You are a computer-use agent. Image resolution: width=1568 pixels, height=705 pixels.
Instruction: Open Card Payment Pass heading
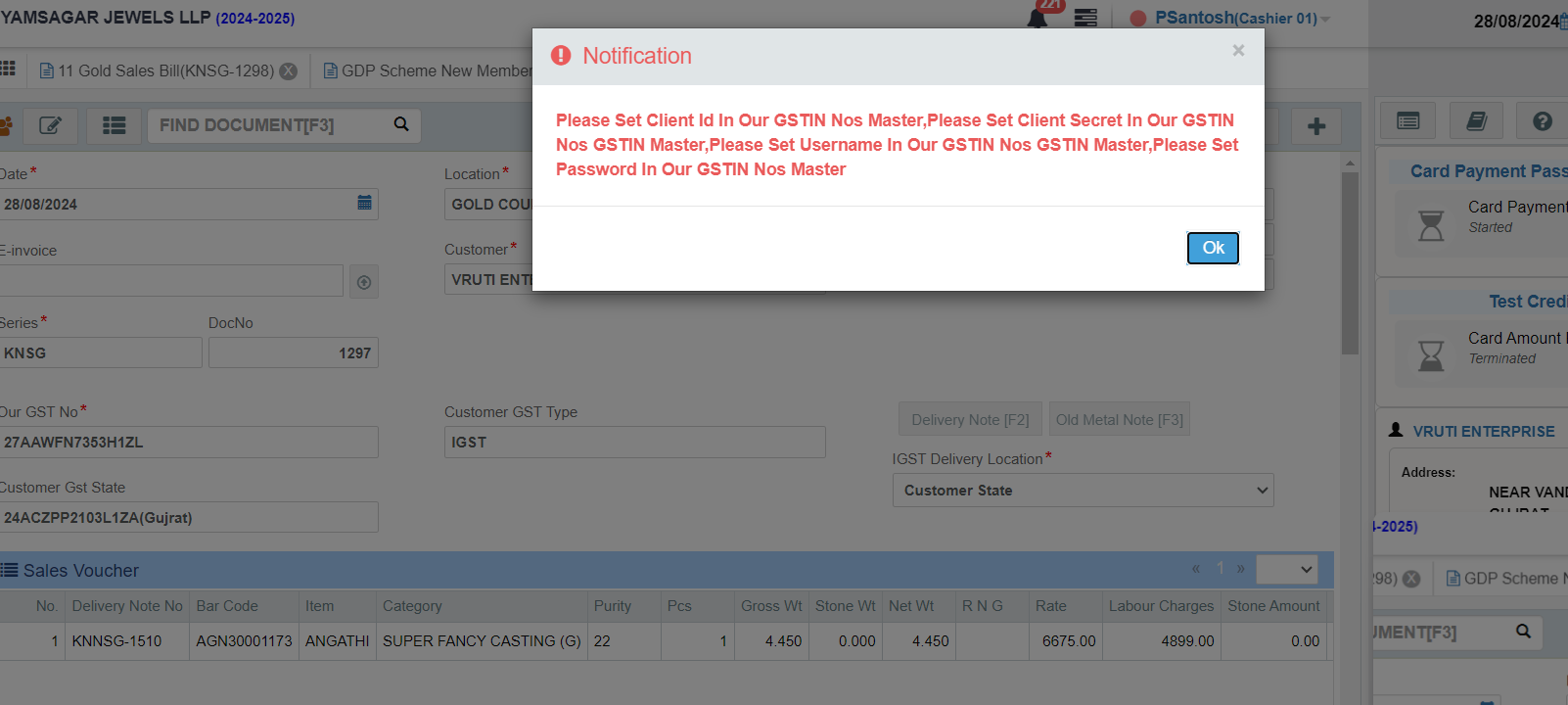[x=1489, y=171]
